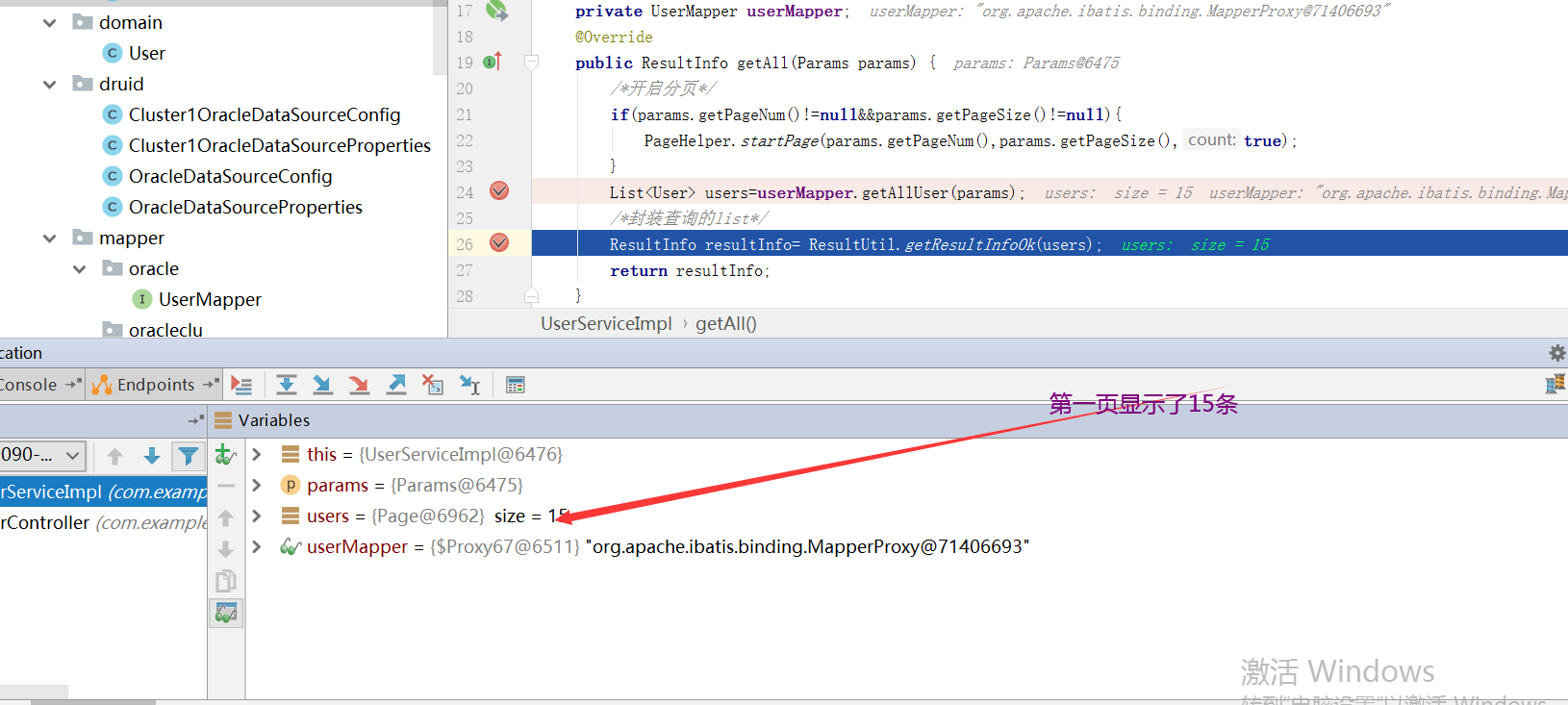
Task: Click Force Step Into red arrow icon
Action: point(359,385)
